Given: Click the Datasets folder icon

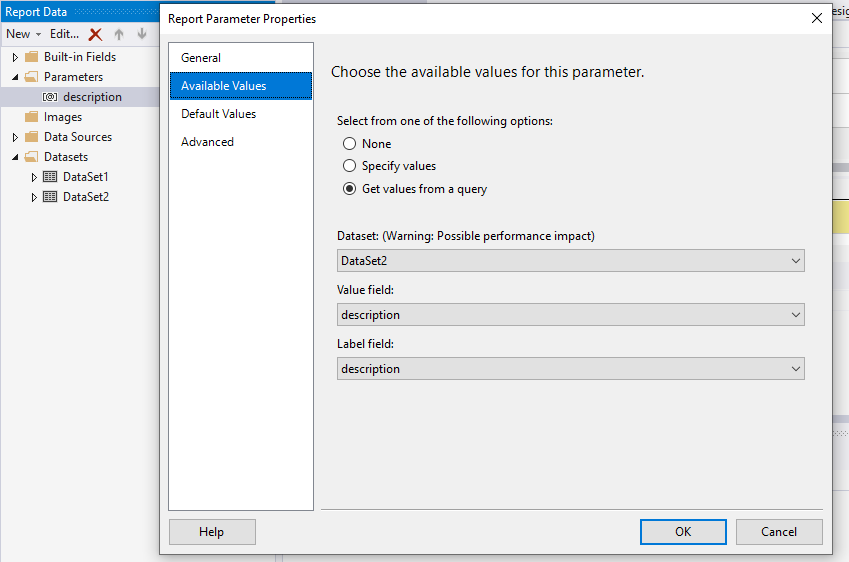Looking at the screenshot, I should click(x=32, y=157).
